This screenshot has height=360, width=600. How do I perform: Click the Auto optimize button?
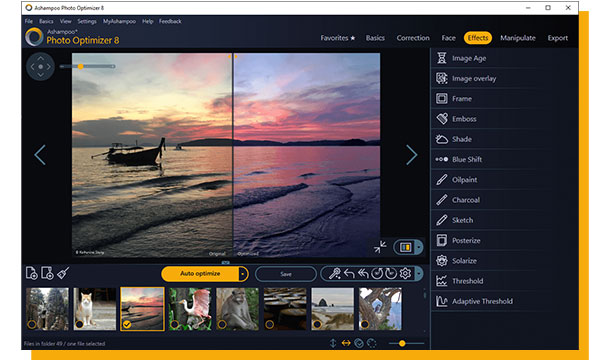coord(200,274)
